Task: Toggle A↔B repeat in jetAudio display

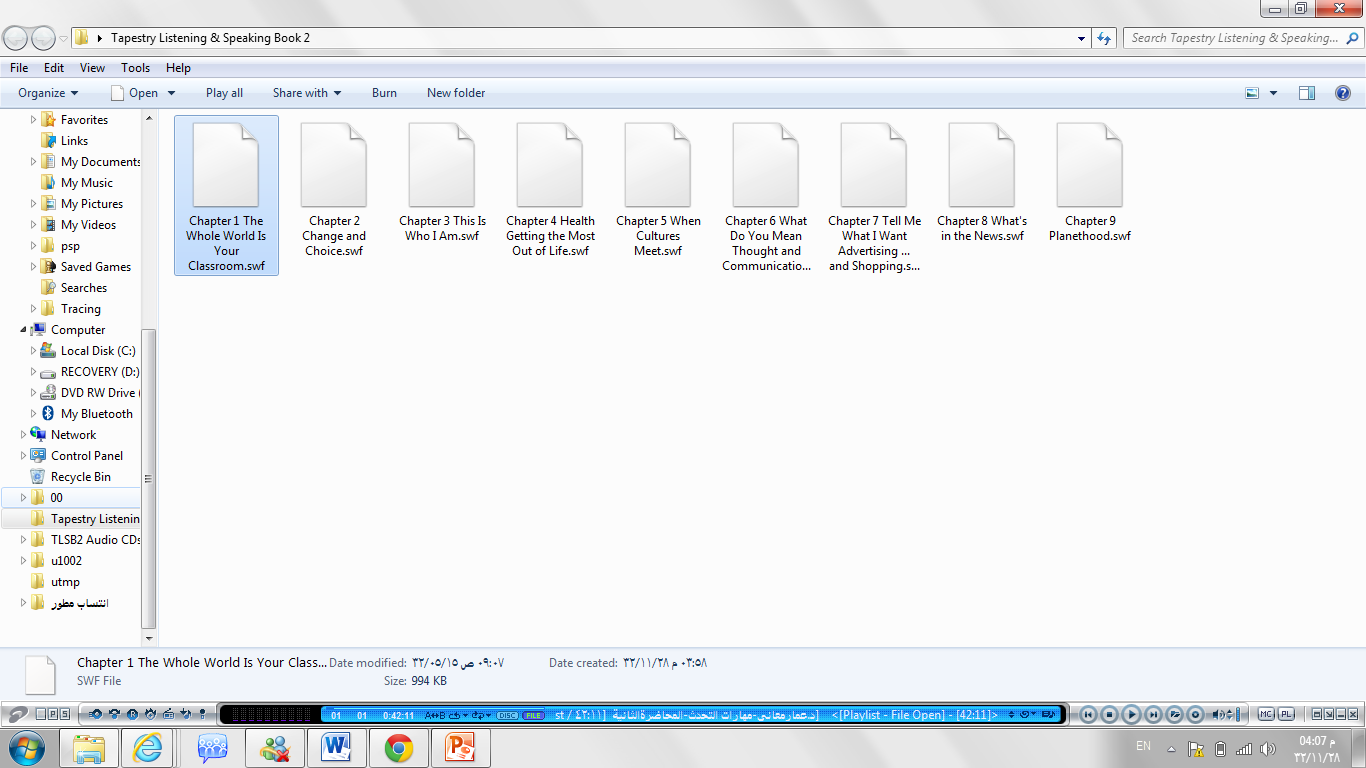Action: (435, 715)
